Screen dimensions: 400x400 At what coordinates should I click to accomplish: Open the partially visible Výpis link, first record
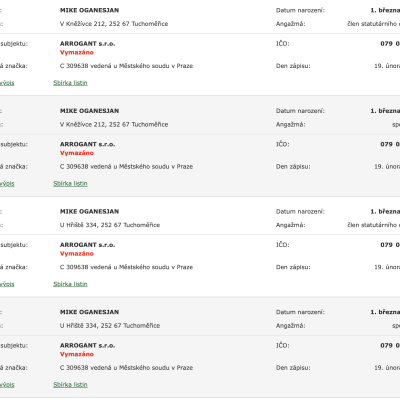7,83
